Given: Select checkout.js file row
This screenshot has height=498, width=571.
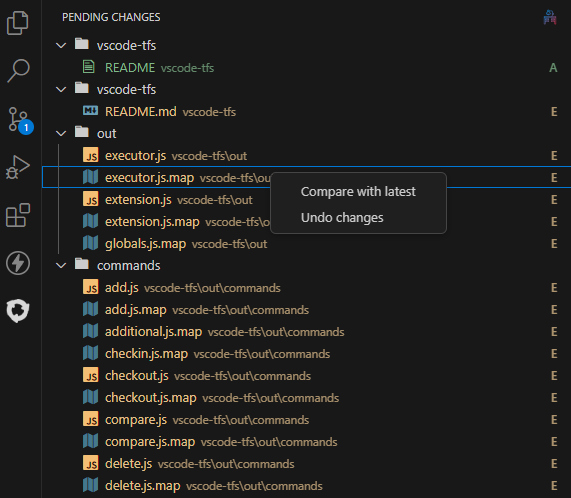Looking at the screenshot, I should (x=307, y=376).
